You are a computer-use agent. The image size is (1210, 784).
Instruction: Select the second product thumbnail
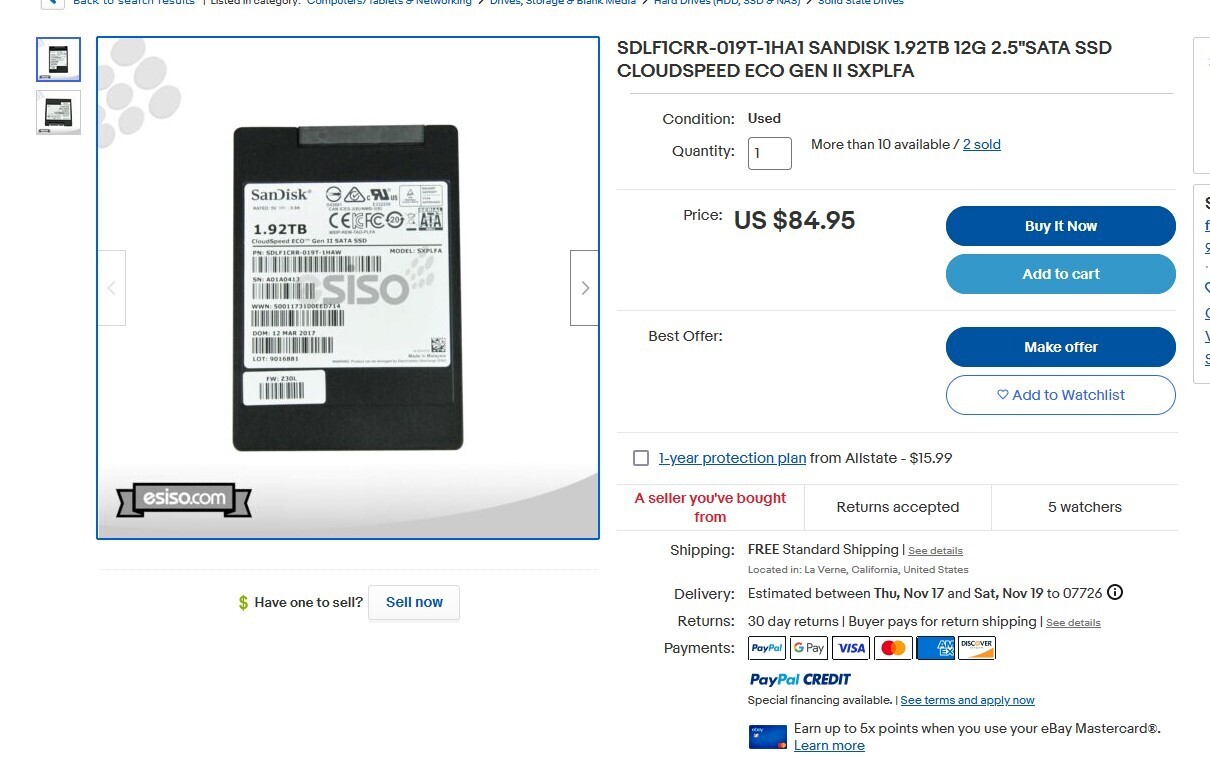58,112
